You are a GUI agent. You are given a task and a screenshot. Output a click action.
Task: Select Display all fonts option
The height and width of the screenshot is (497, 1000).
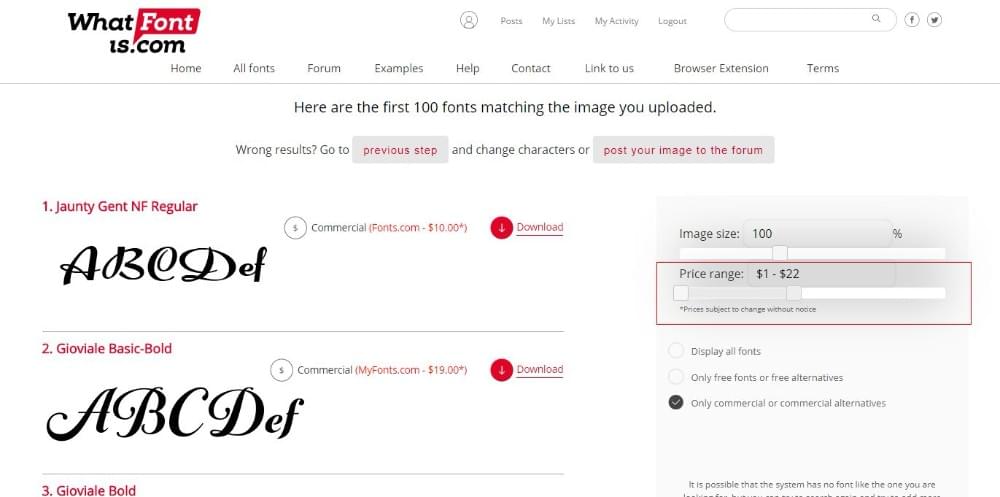[676, 351]
